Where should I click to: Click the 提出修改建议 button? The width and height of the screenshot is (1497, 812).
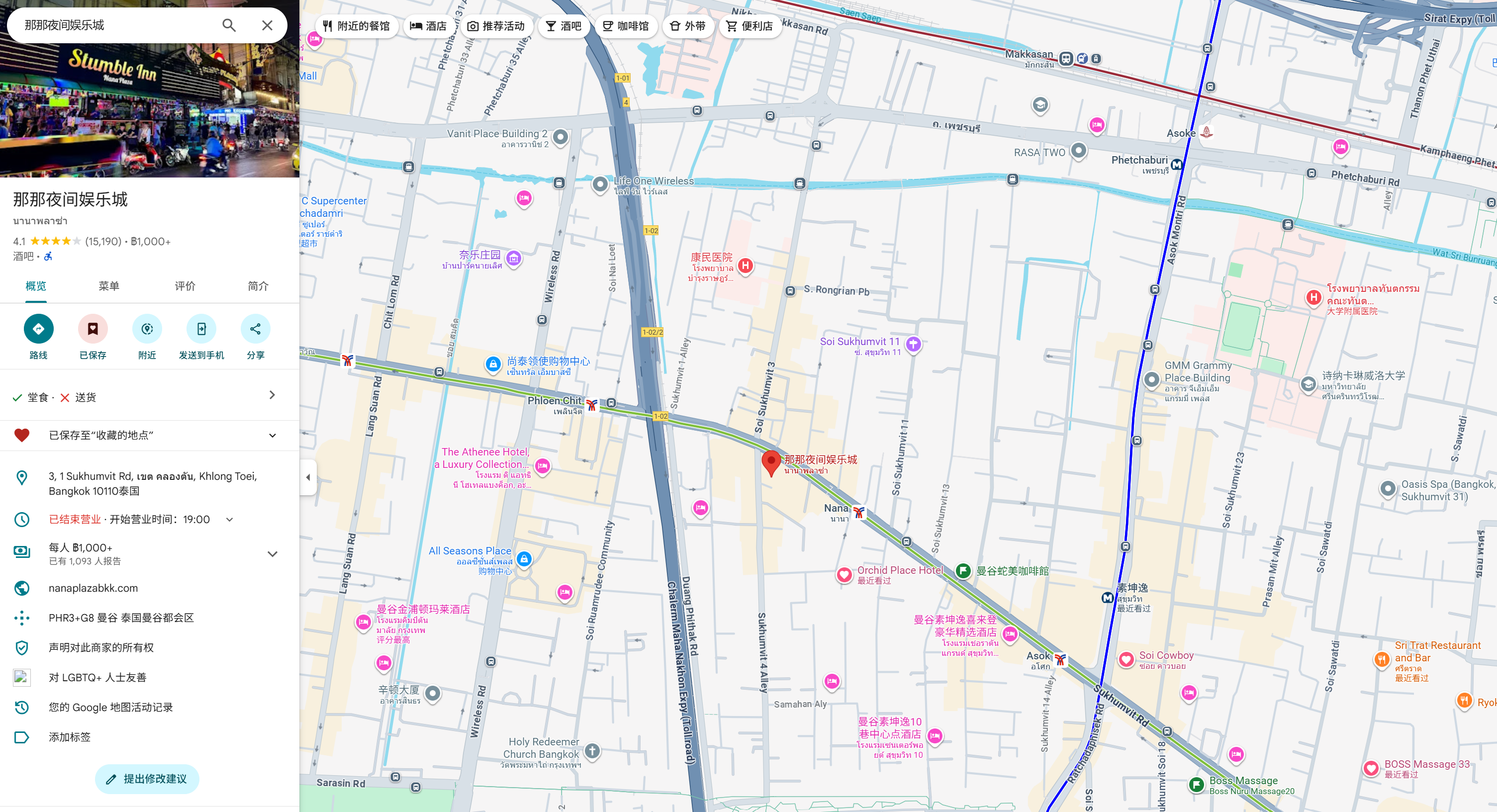(x=147, y=778)
